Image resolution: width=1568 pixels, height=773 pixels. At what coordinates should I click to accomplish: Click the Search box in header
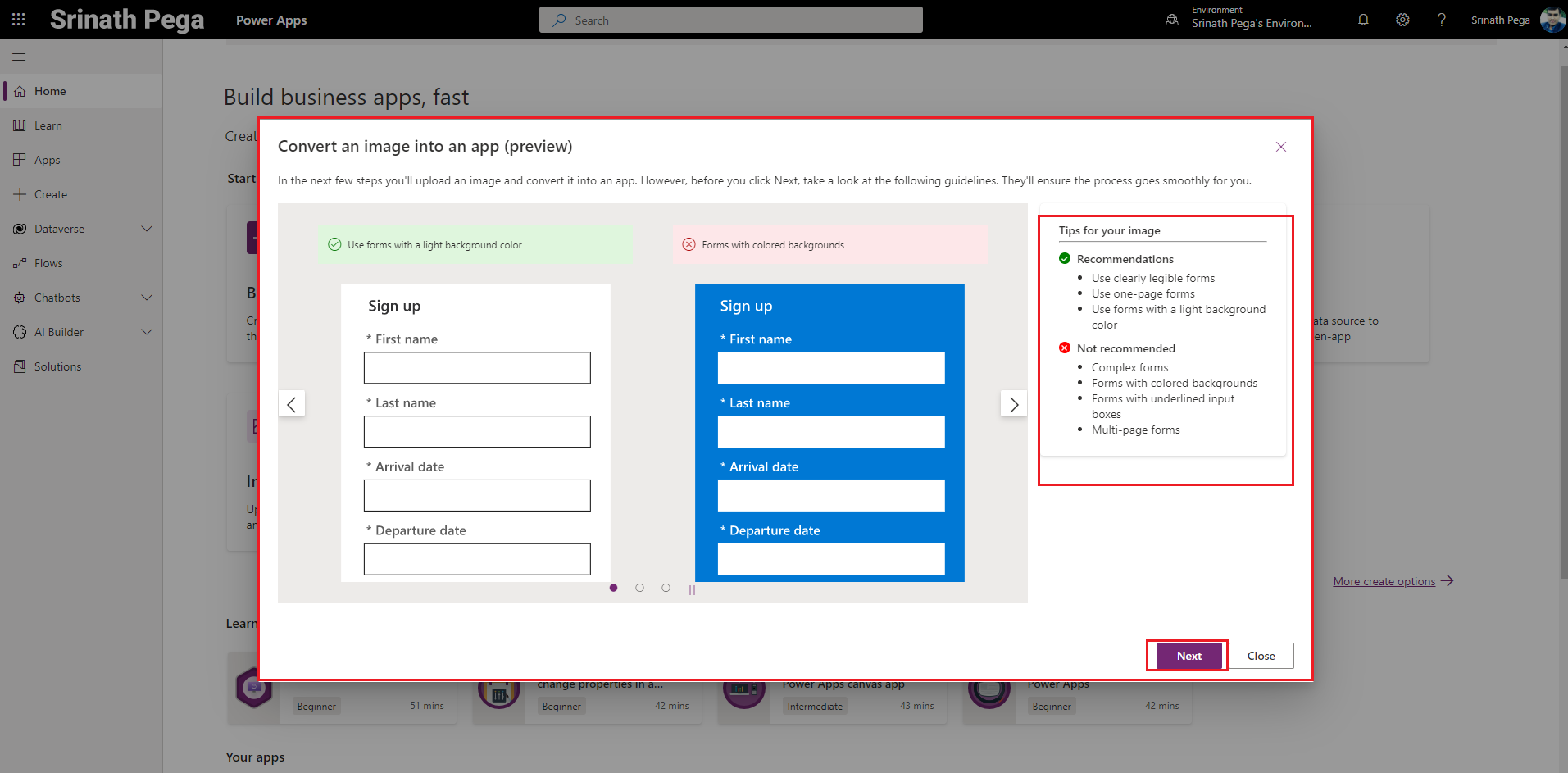click(730, 20)
